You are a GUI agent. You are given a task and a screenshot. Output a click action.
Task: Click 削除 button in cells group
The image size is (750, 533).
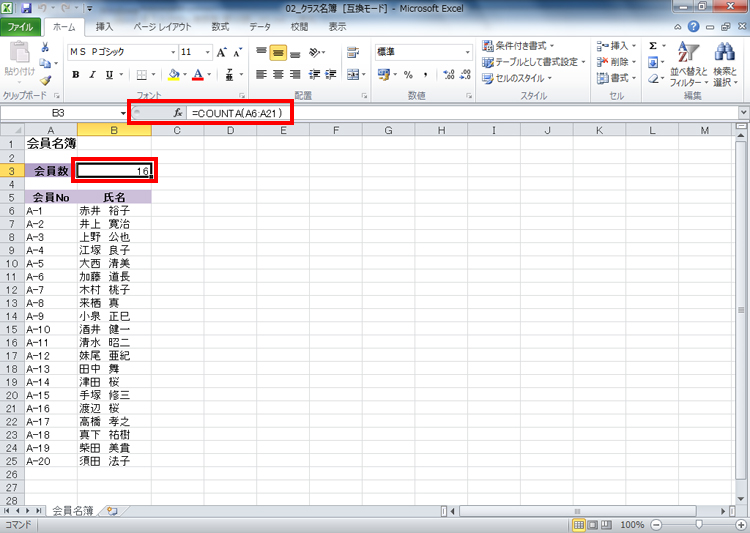point(616,62)
